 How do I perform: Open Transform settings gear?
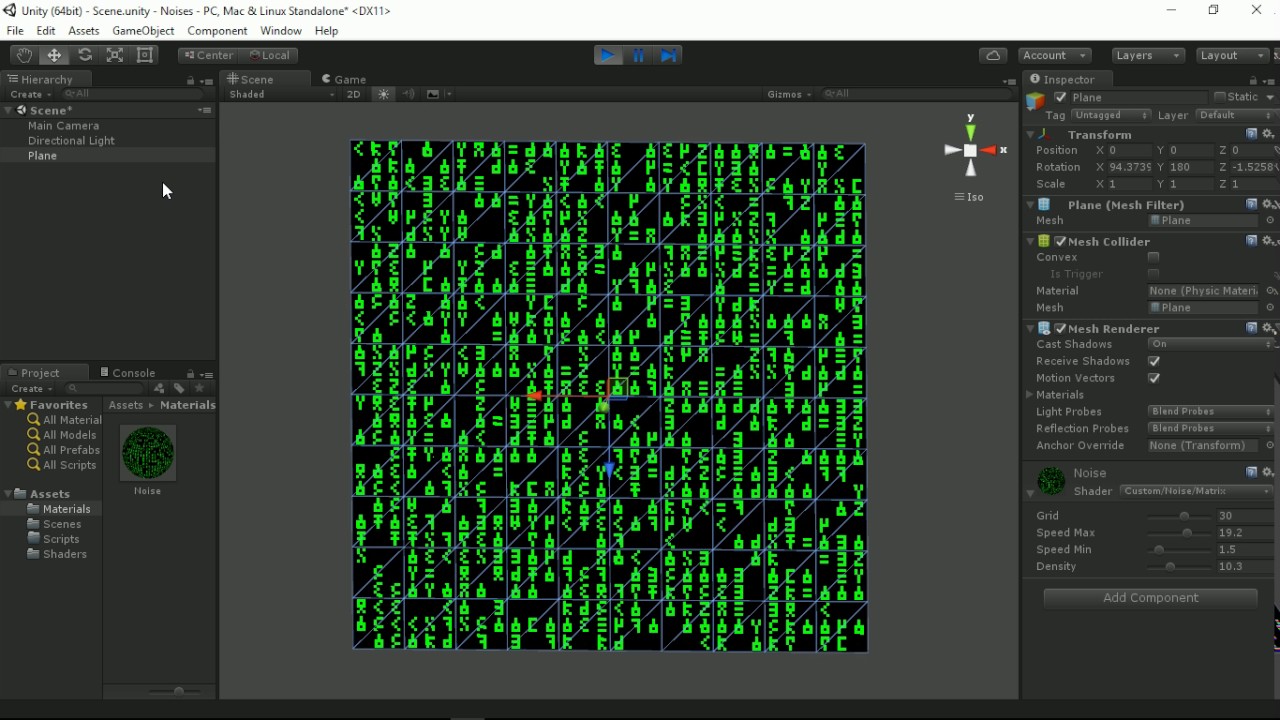pos(1268,134)
